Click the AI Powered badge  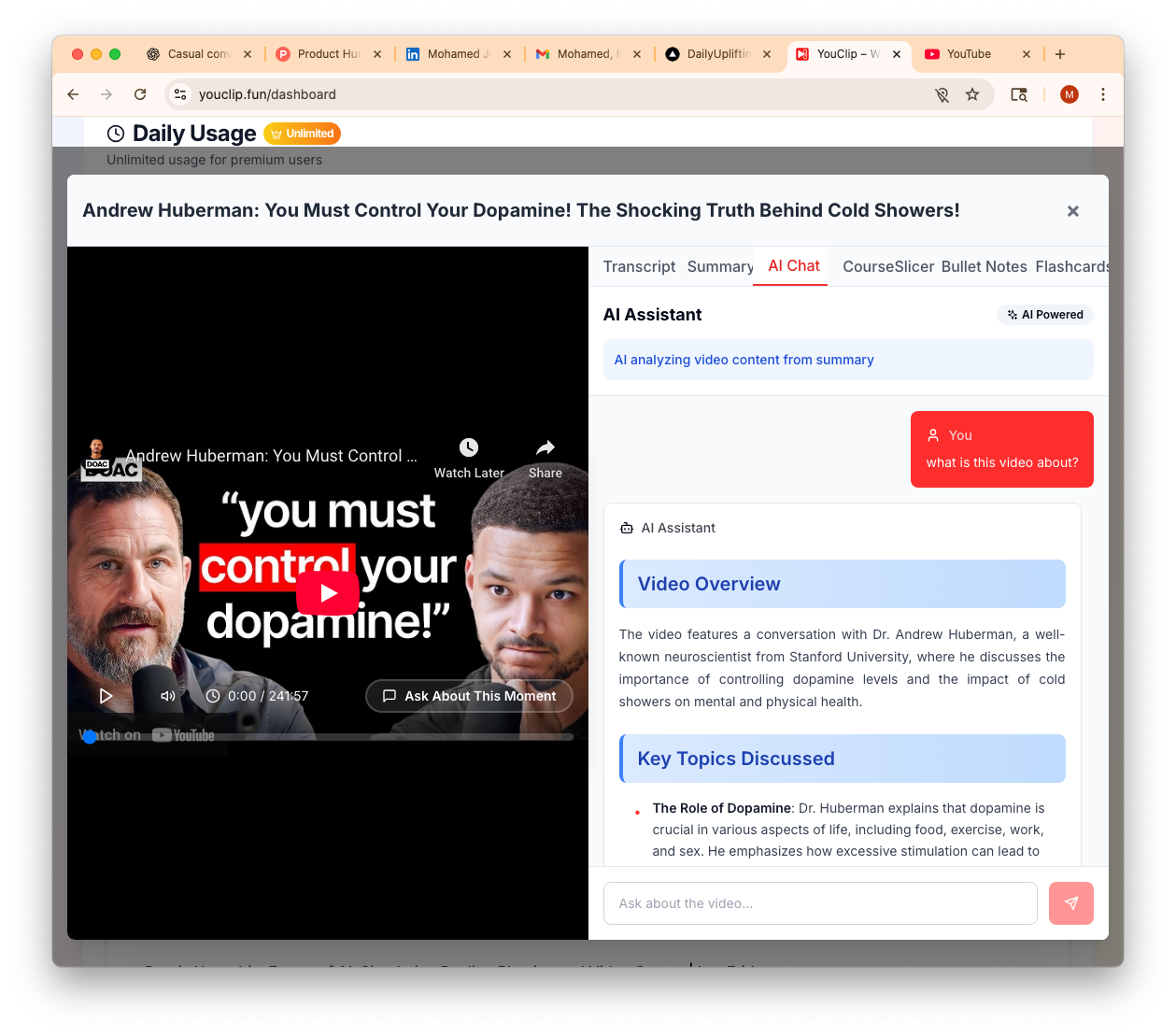(1045, 315)
